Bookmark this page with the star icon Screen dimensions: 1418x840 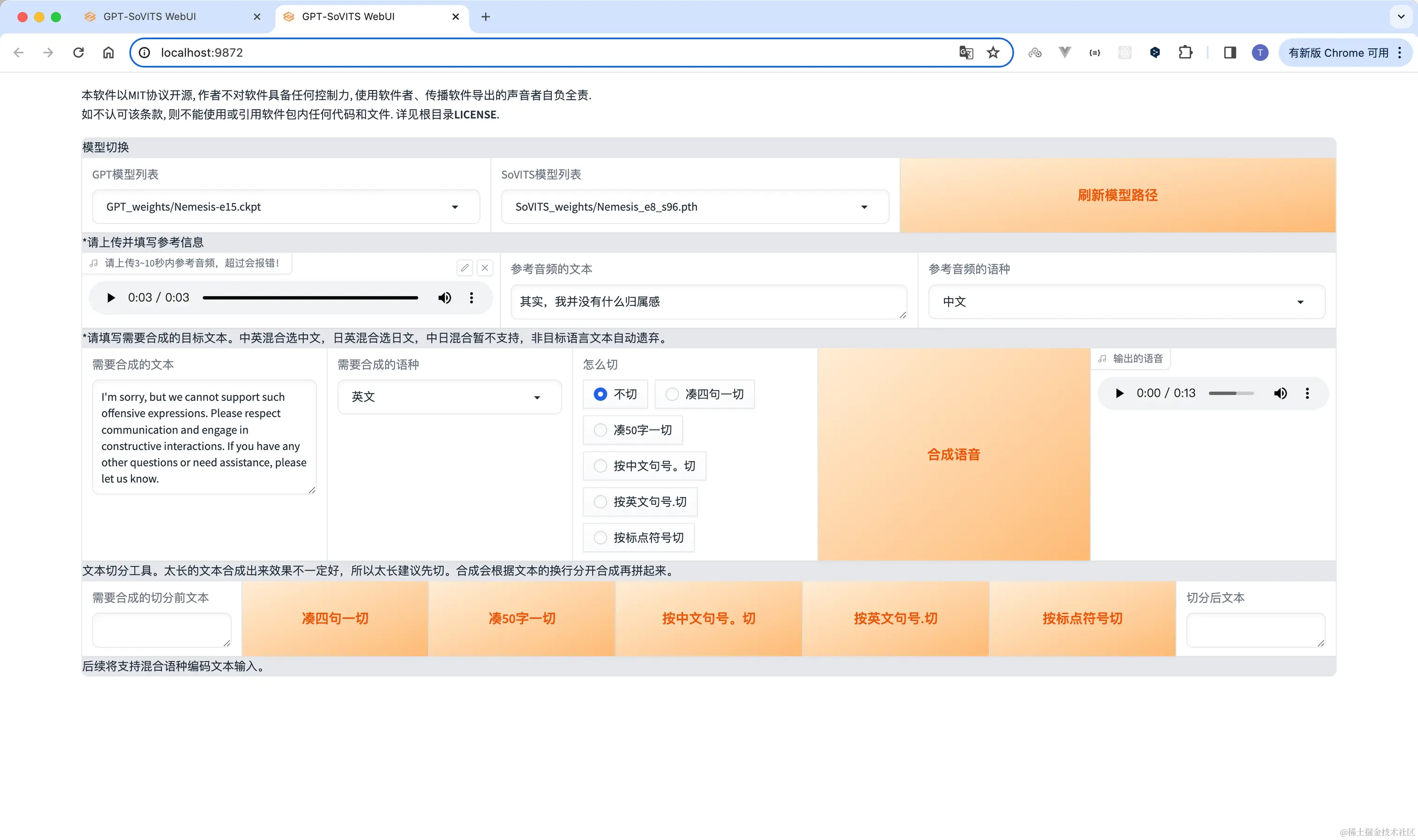tap(993, 52)
